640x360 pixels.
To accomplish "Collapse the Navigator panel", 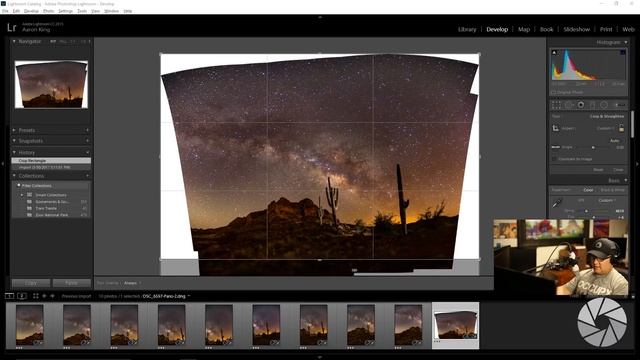I will pos(14,41).
